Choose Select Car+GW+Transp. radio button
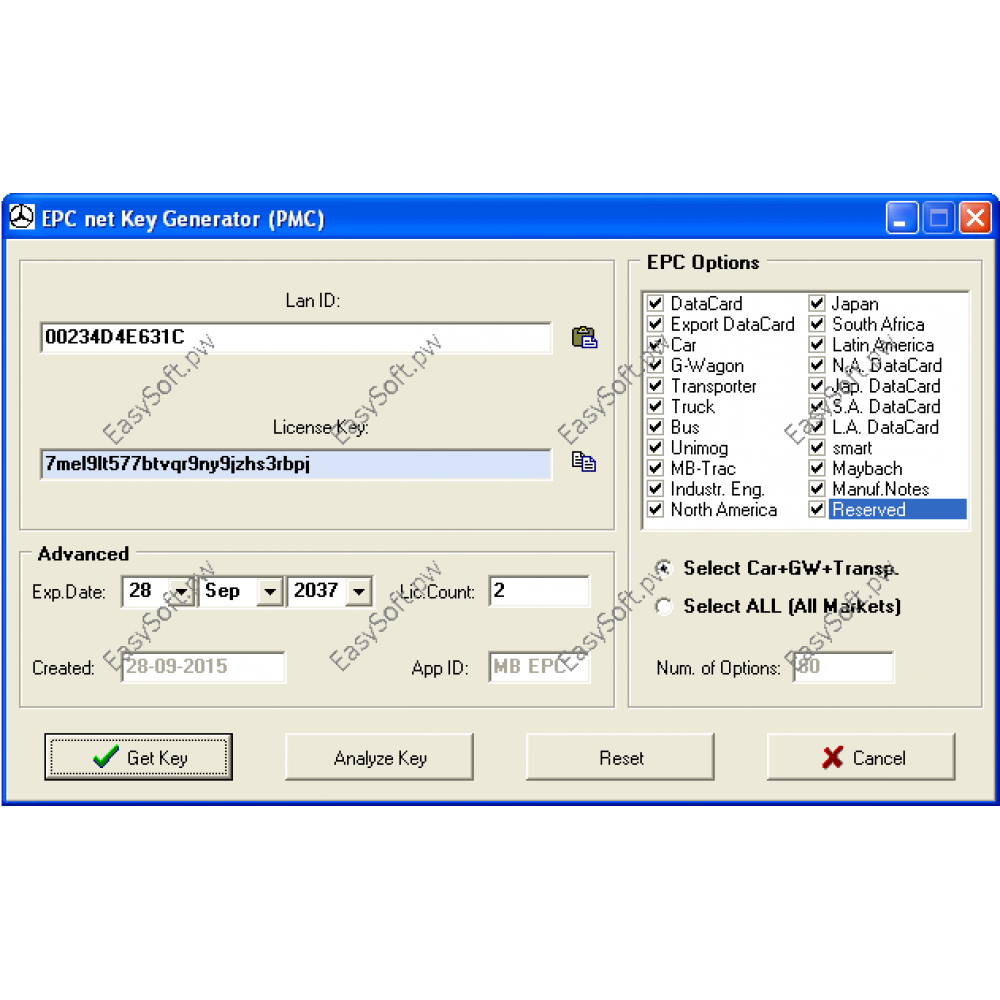The image size is (1000, 1000). [664, 568]
